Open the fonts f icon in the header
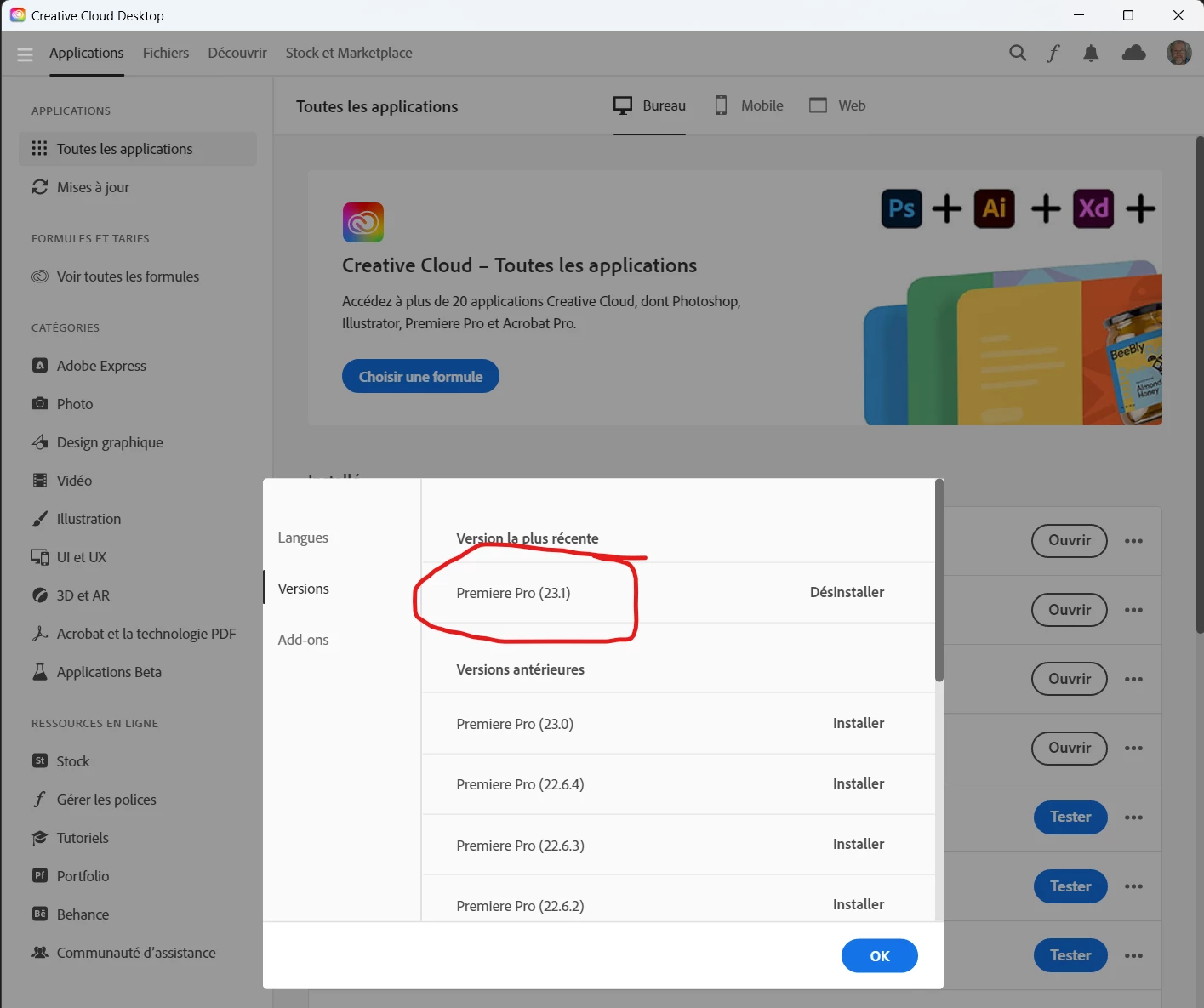 (1053, 53)
